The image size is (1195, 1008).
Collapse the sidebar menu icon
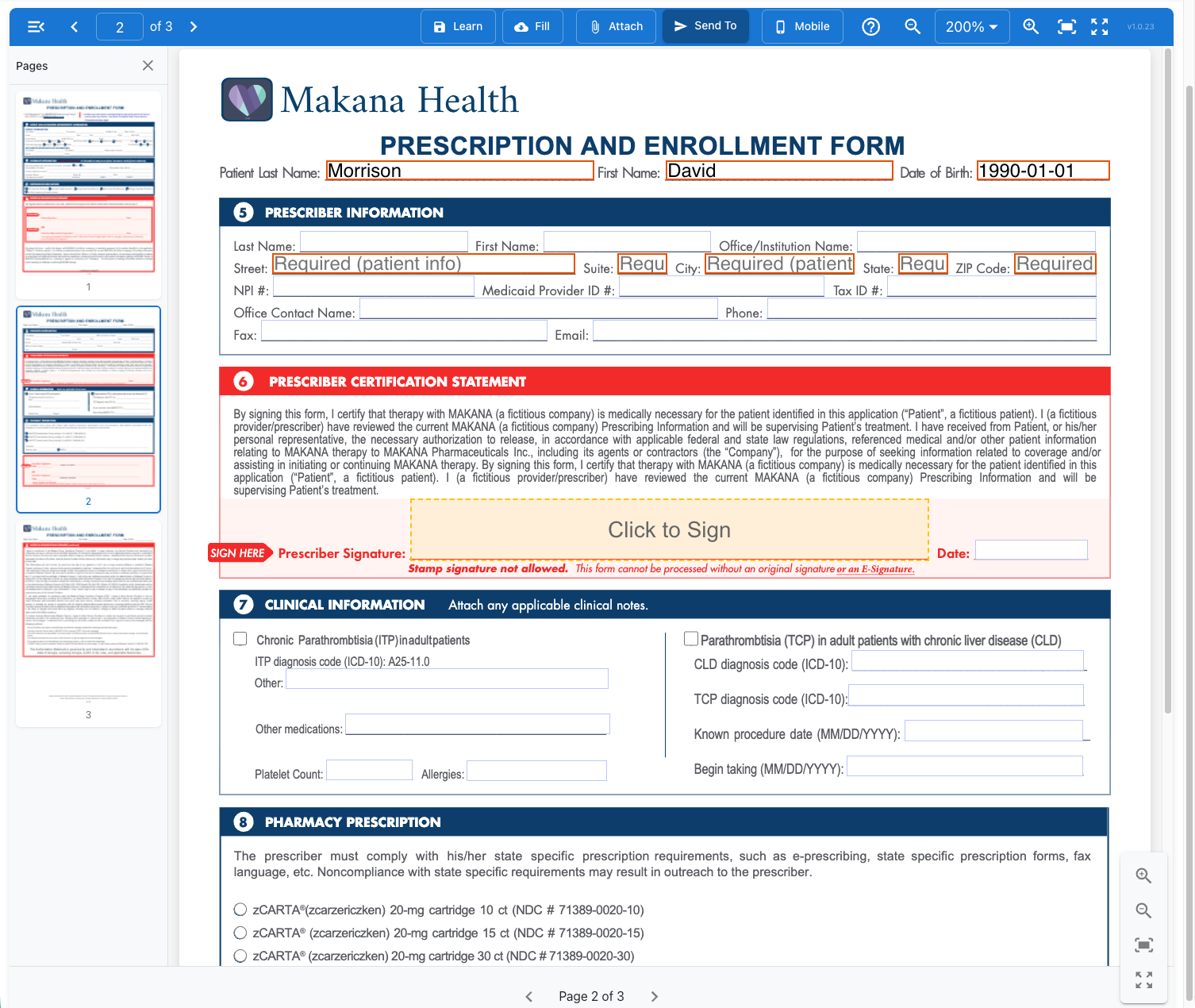click(36, 27)
